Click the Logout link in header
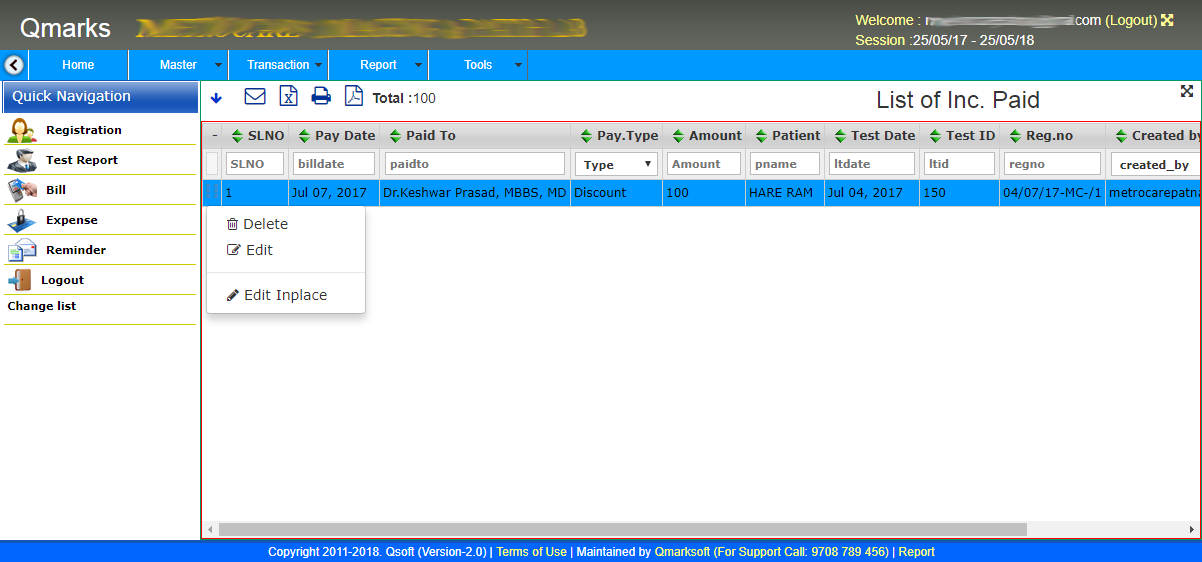This screenshot has height=562, width=1202. tap(1131, 20)
